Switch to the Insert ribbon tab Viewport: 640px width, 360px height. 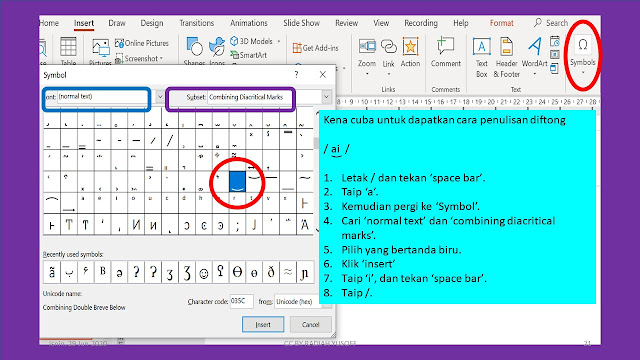(x=84, y=23)
